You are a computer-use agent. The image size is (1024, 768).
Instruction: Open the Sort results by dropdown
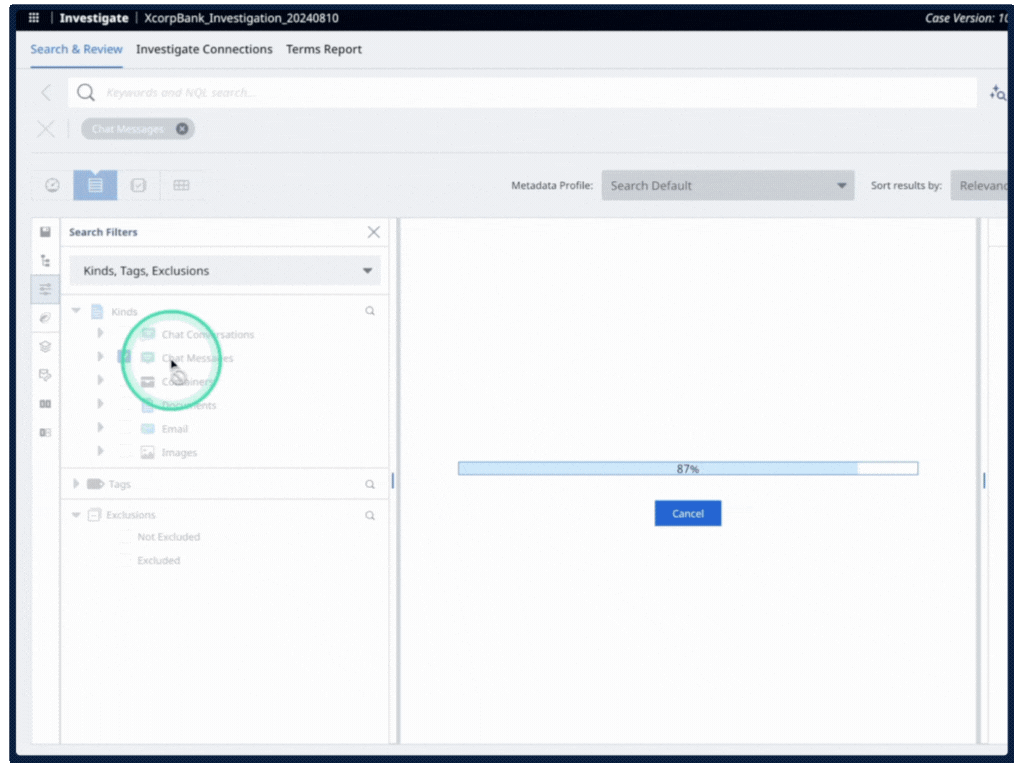(x=980, y=185)
